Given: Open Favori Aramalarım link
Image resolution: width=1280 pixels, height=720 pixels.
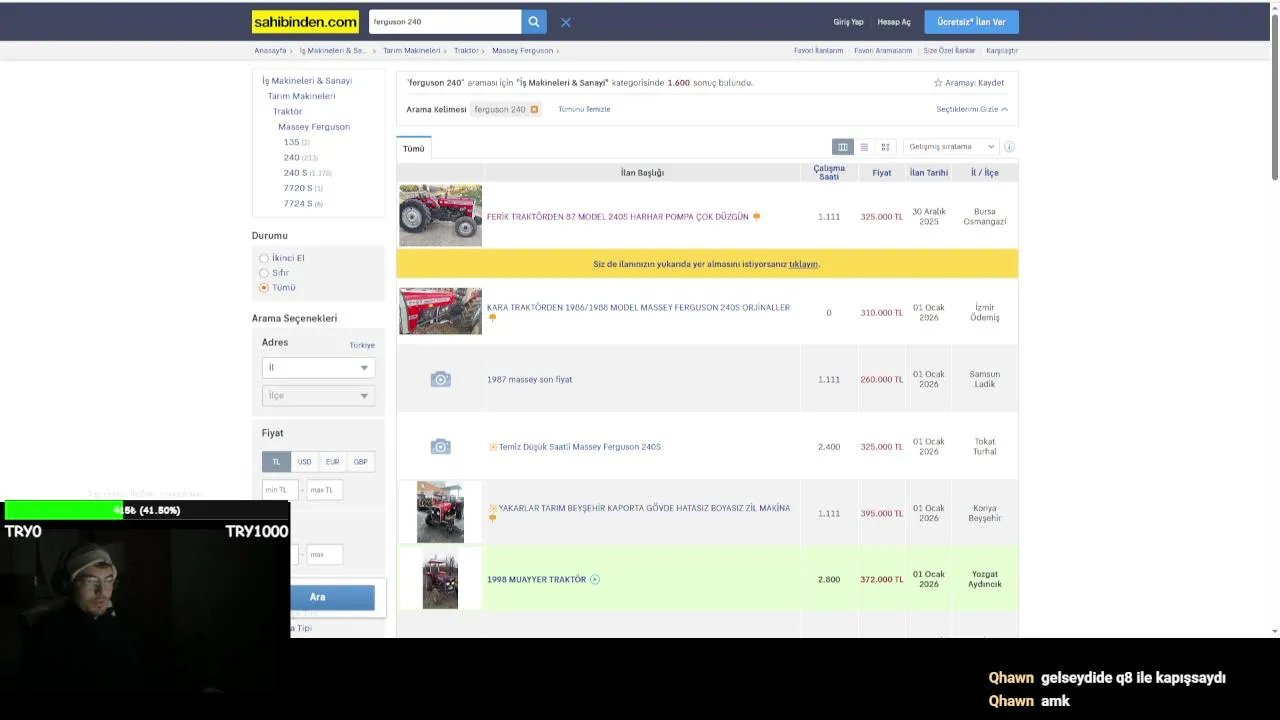Looking at the screenshot, I should pos(883,50).
